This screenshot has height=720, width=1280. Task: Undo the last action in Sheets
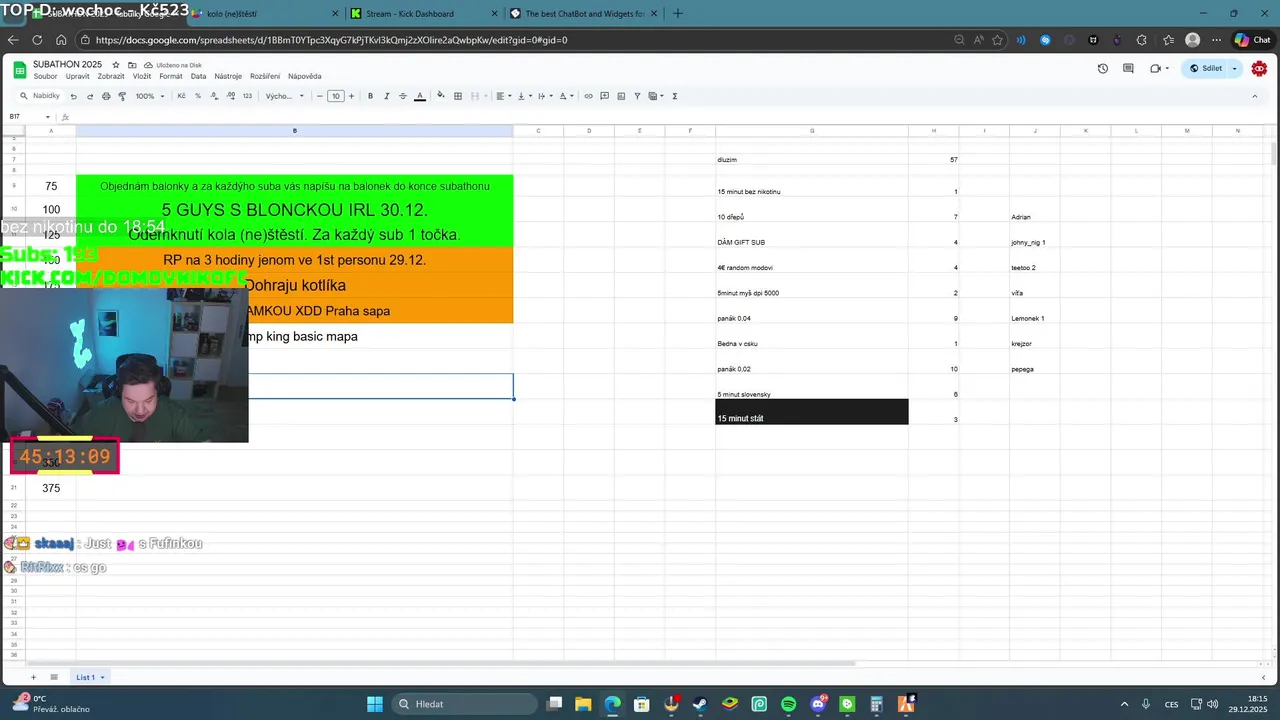point(73,96)
